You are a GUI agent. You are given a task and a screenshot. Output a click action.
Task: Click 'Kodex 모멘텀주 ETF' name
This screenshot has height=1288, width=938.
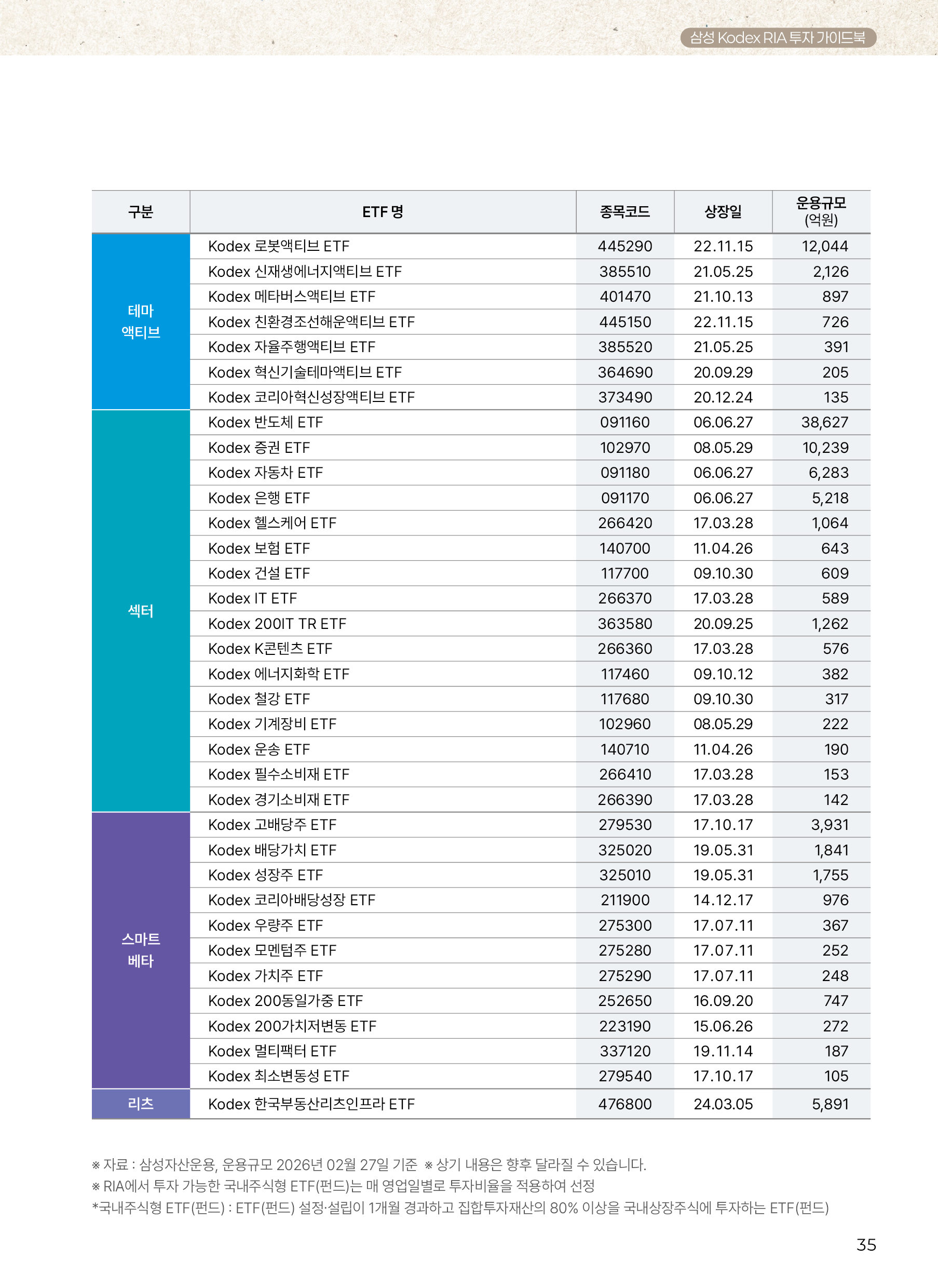pyautogui.click(x=273, y=950)
